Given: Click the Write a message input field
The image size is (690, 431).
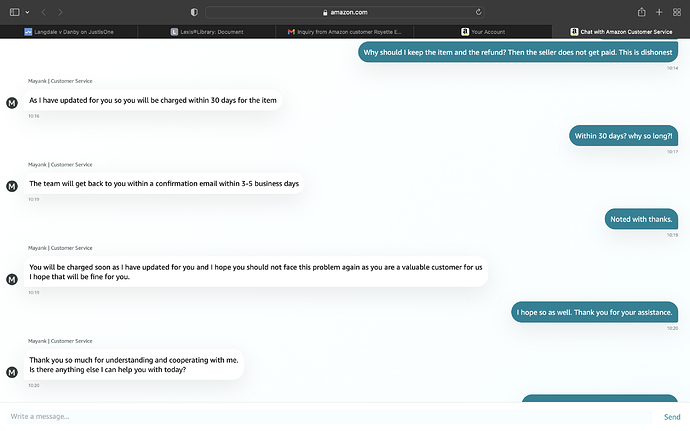Looking at the screenshot, I should tap(320, 416).
